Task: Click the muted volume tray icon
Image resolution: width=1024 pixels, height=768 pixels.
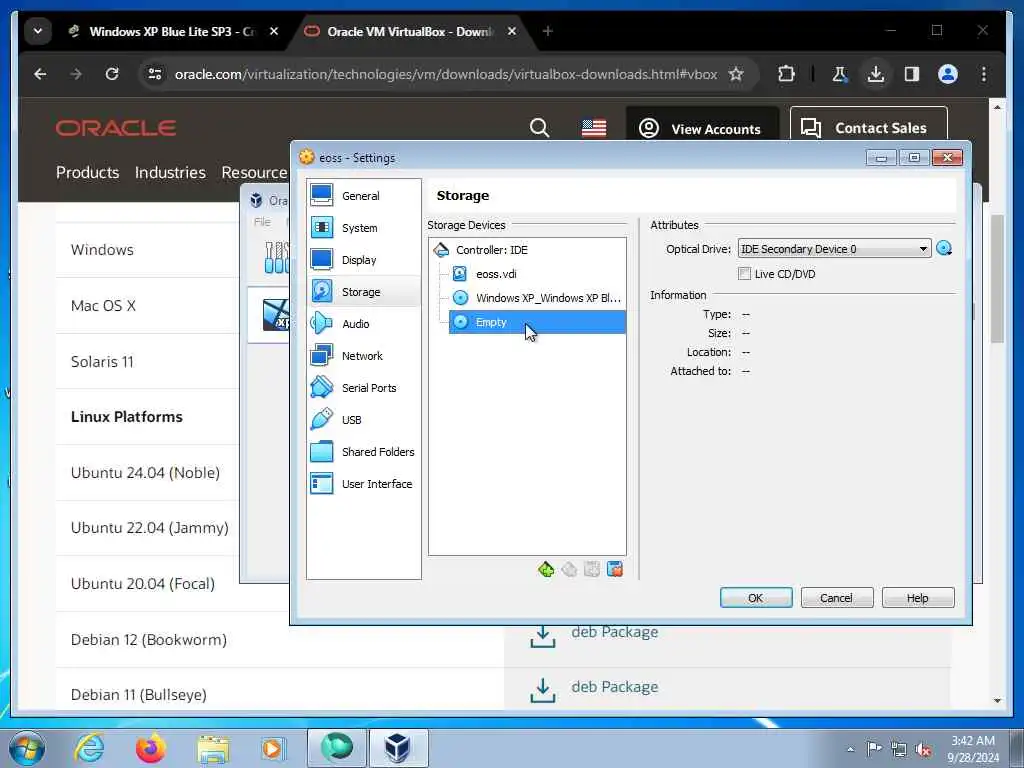Action: (x=923, y=750)
